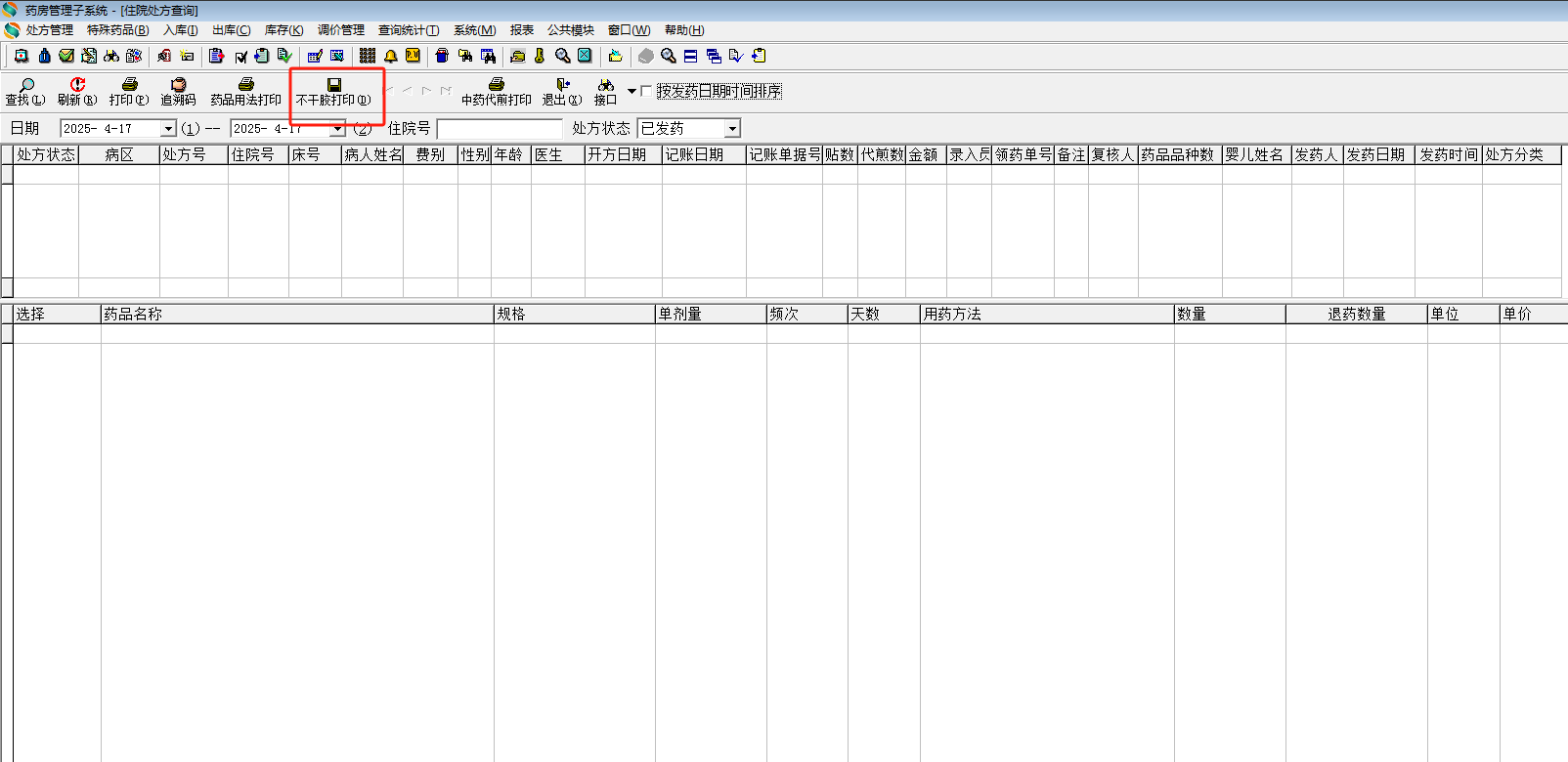The image size is (1568, 762).
Task: Click the 处方号 column header
Action: 195,154
